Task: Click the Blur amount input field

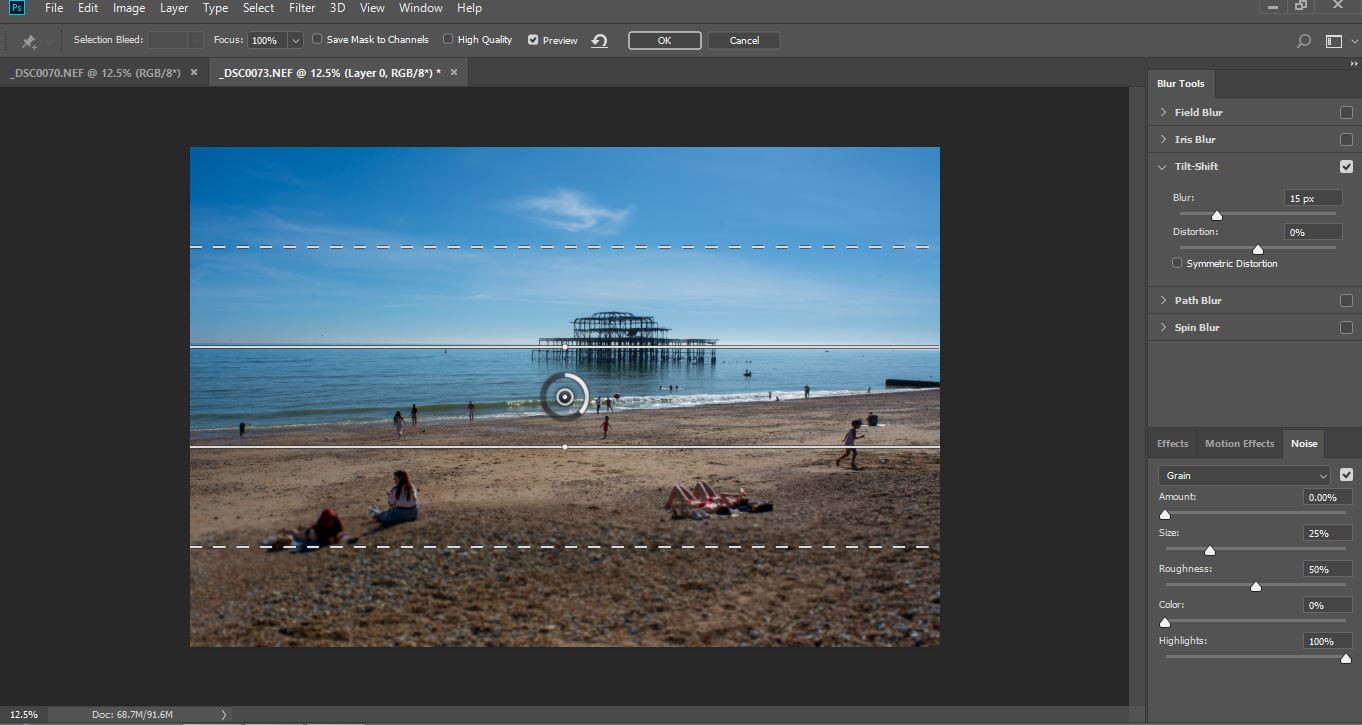Action: [x=1313, y=199]
